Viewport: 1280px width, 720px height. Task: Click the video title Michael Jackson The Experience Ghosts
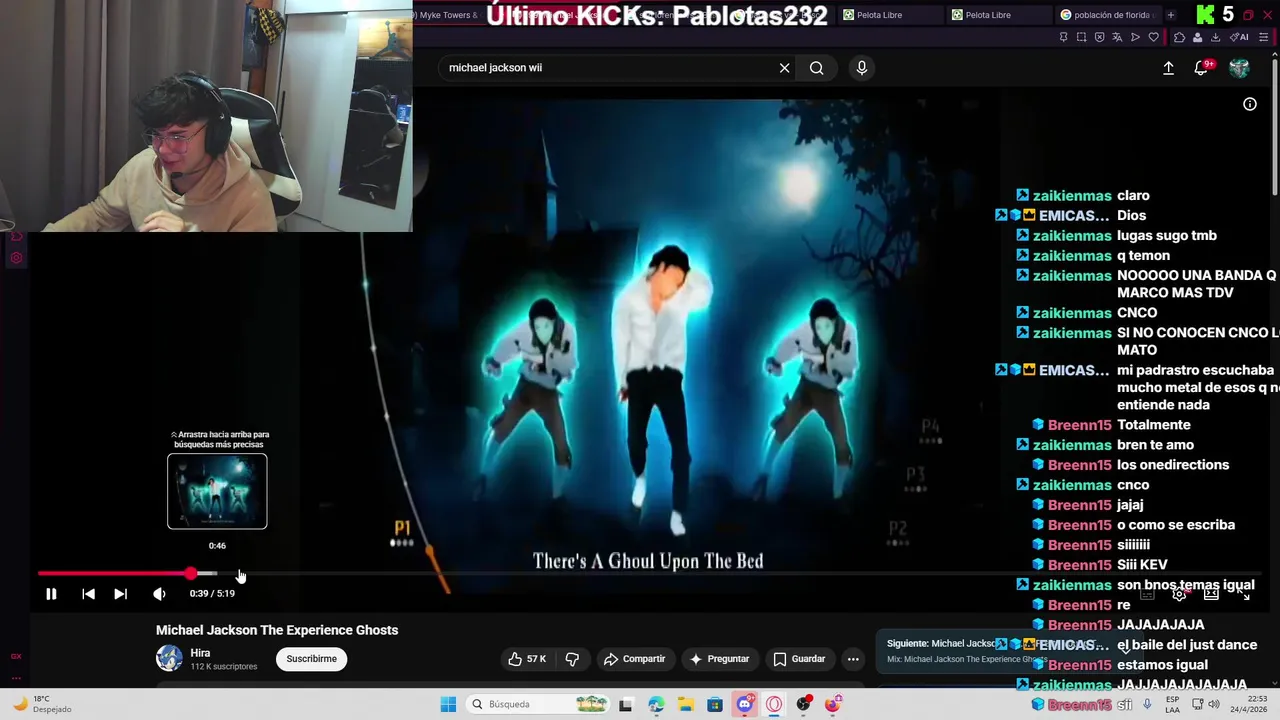point(277,630)
